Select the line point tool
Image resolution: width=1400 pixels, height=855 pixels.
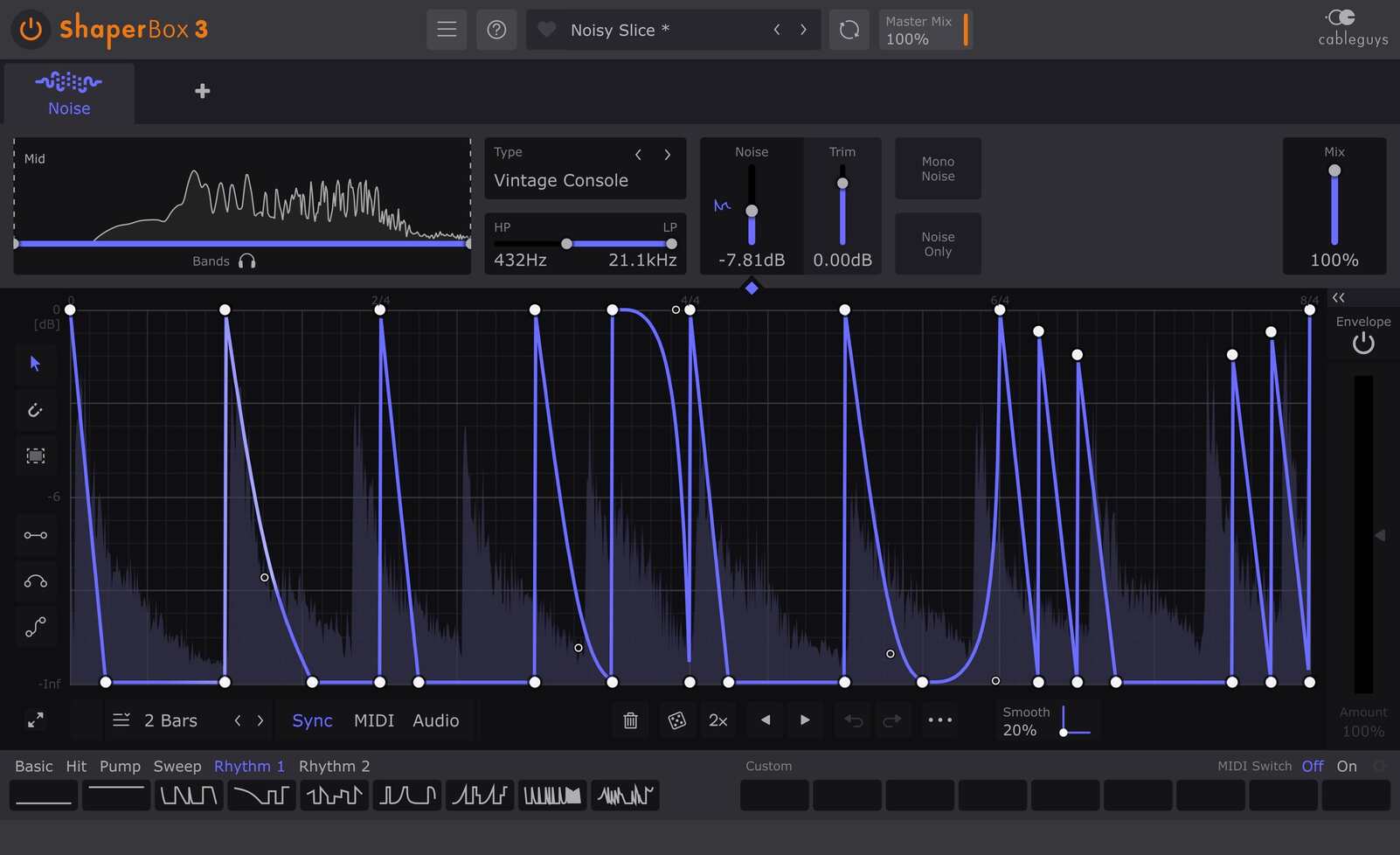pos(35,535)
